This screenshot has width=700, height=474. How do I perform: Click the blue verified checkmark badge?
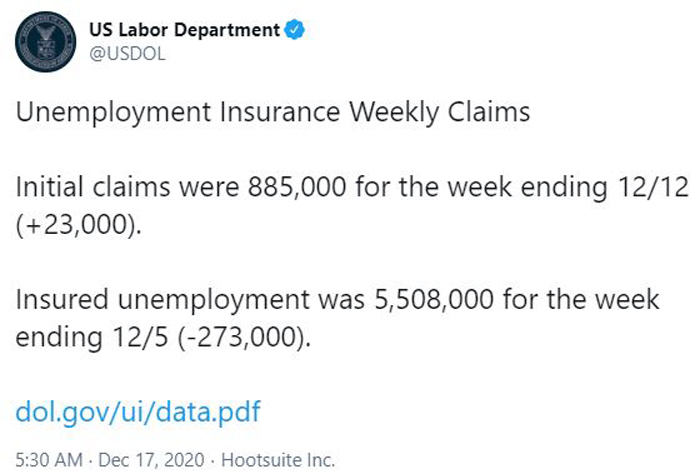pos(295,30)
